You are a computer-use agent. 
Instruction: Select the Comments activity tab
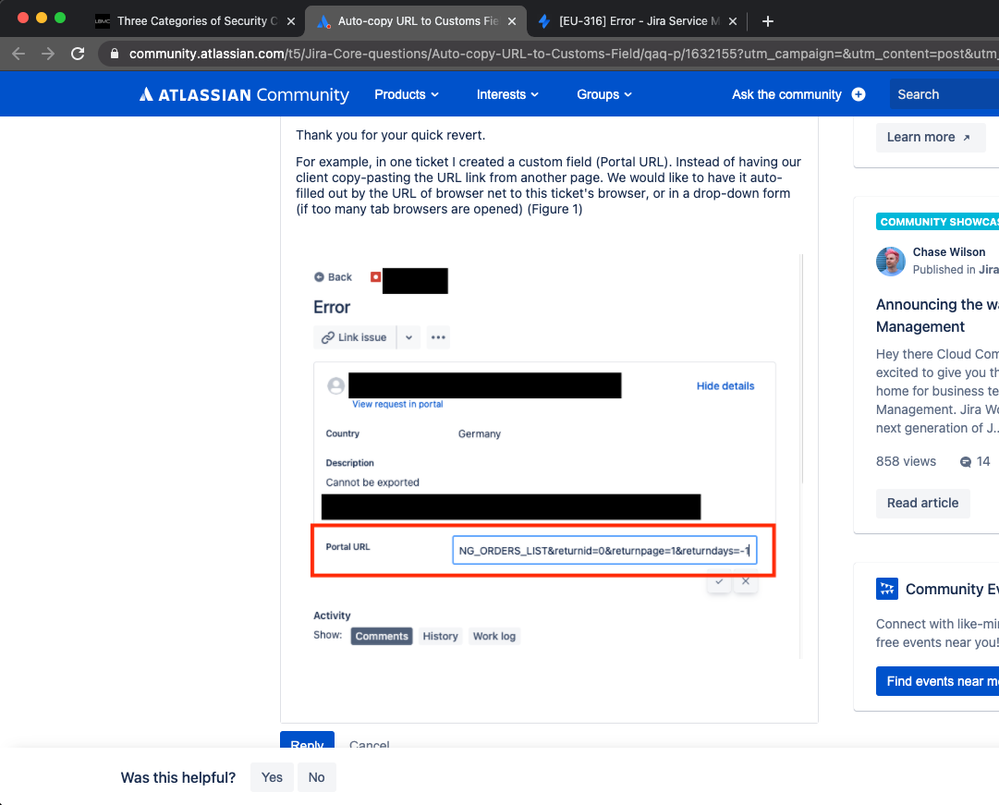click(x=382, y=636)
